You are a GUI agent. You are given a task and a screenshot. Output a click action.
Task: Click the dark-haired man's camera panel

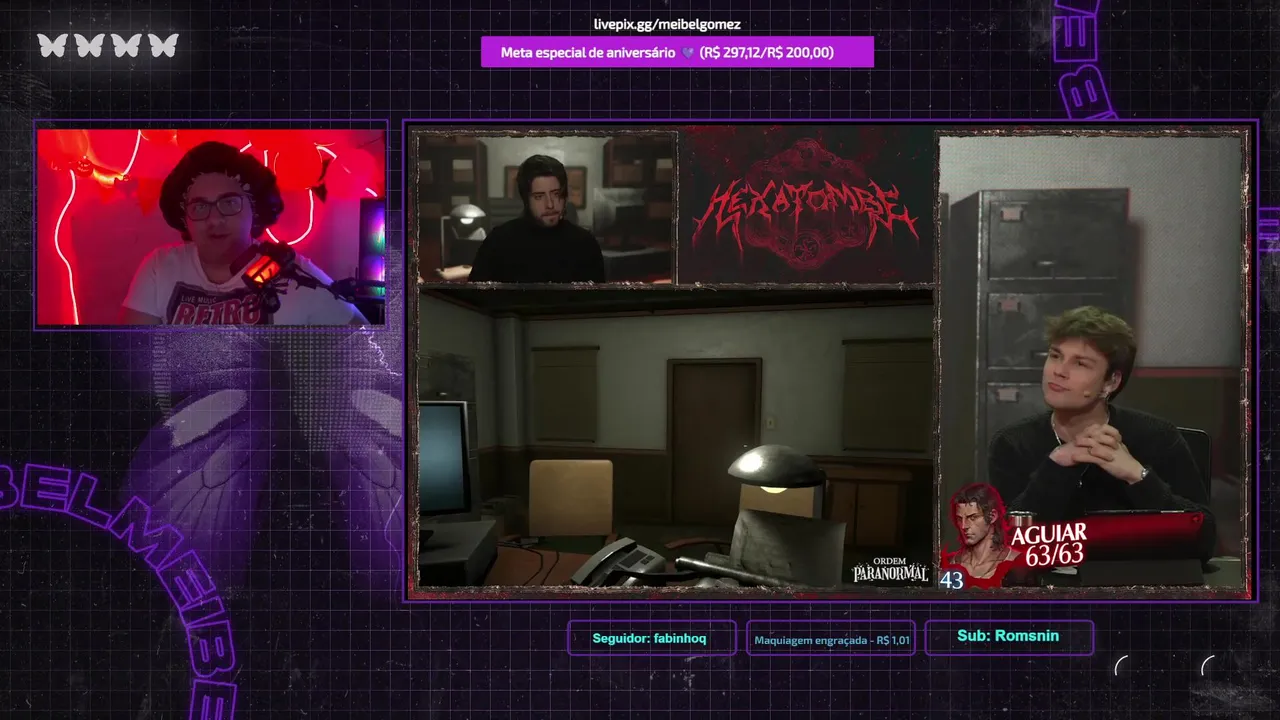pyautogui.click(x=547, y=208)
